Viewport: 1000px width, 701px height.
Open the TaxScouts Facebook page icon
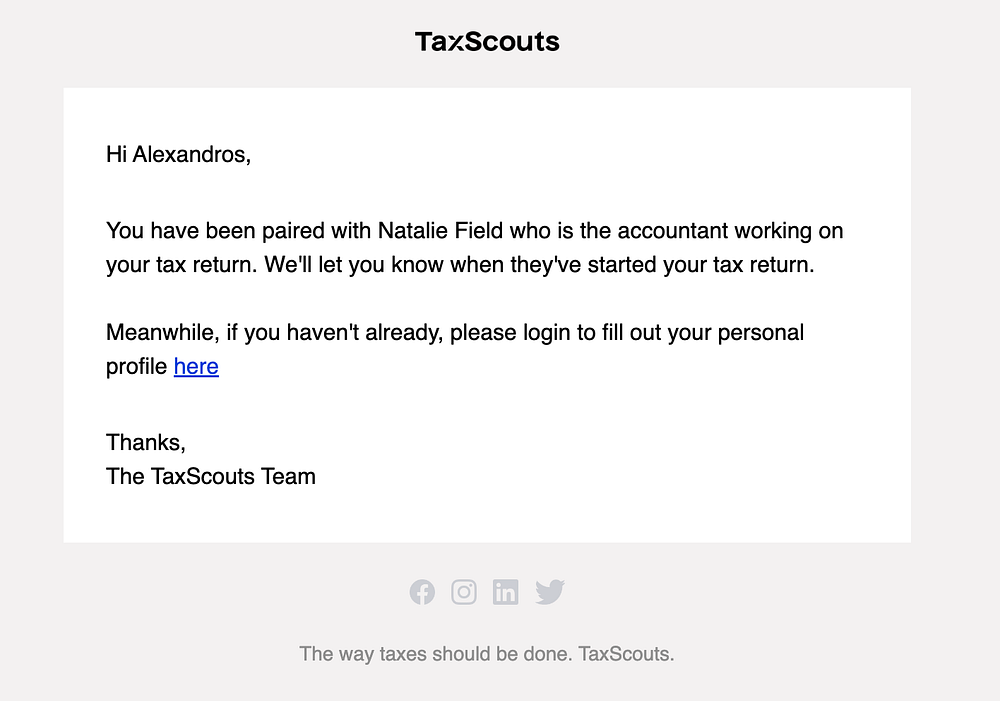[x=422, y=592]
